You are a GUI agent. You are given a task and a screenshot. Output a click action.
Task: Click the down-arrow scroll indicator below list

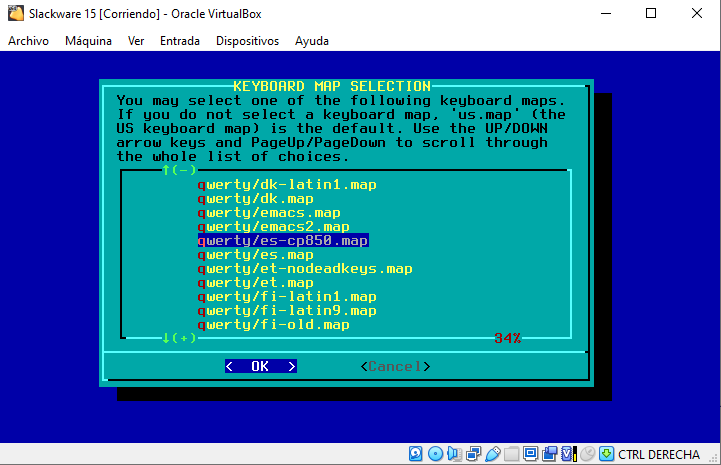tap(179, 339)
